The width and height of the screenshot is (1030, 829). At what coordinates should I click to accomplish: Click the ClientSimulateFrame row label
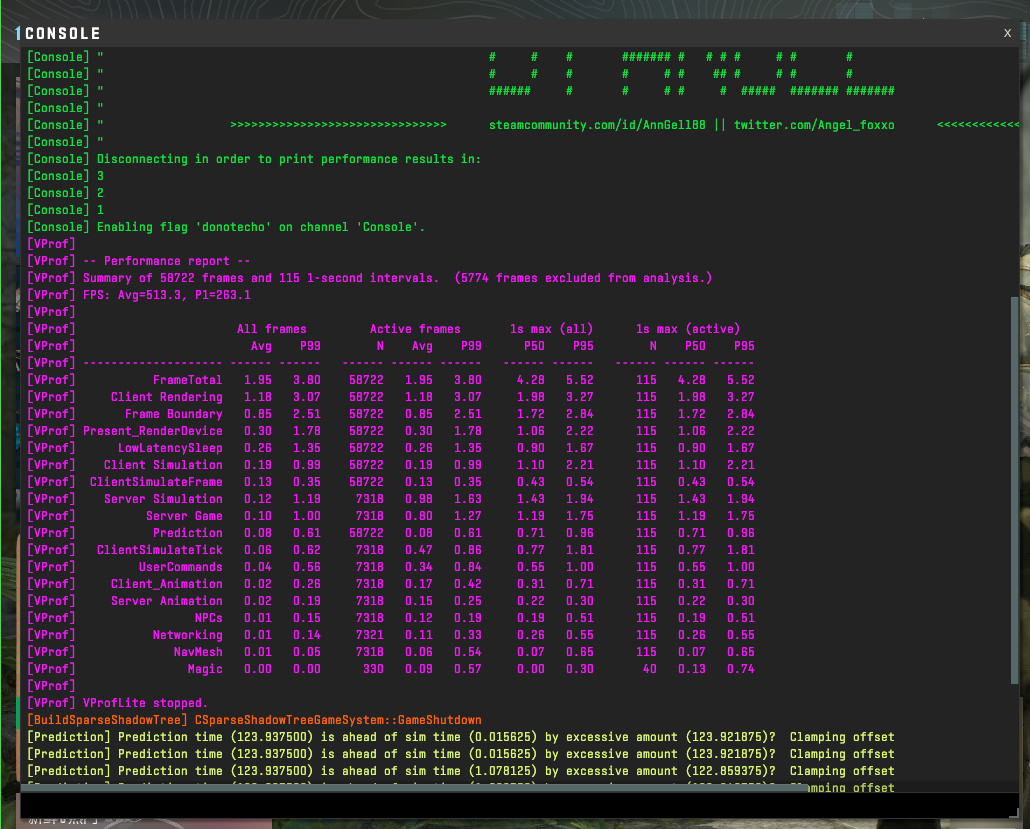(156, 482)
